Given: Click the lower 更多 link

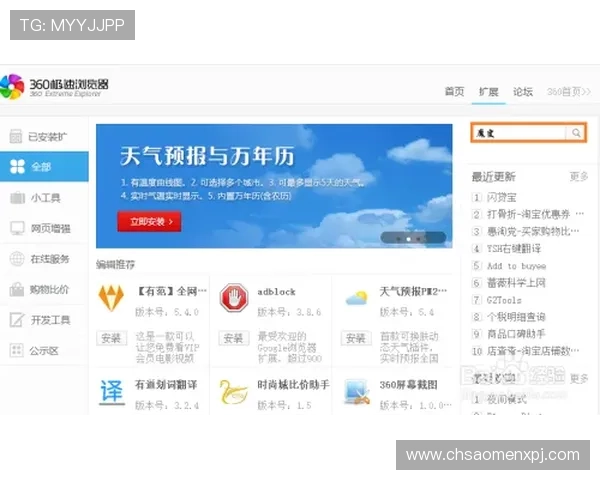Looking at the screenshot, I should [x=579, y=379].
